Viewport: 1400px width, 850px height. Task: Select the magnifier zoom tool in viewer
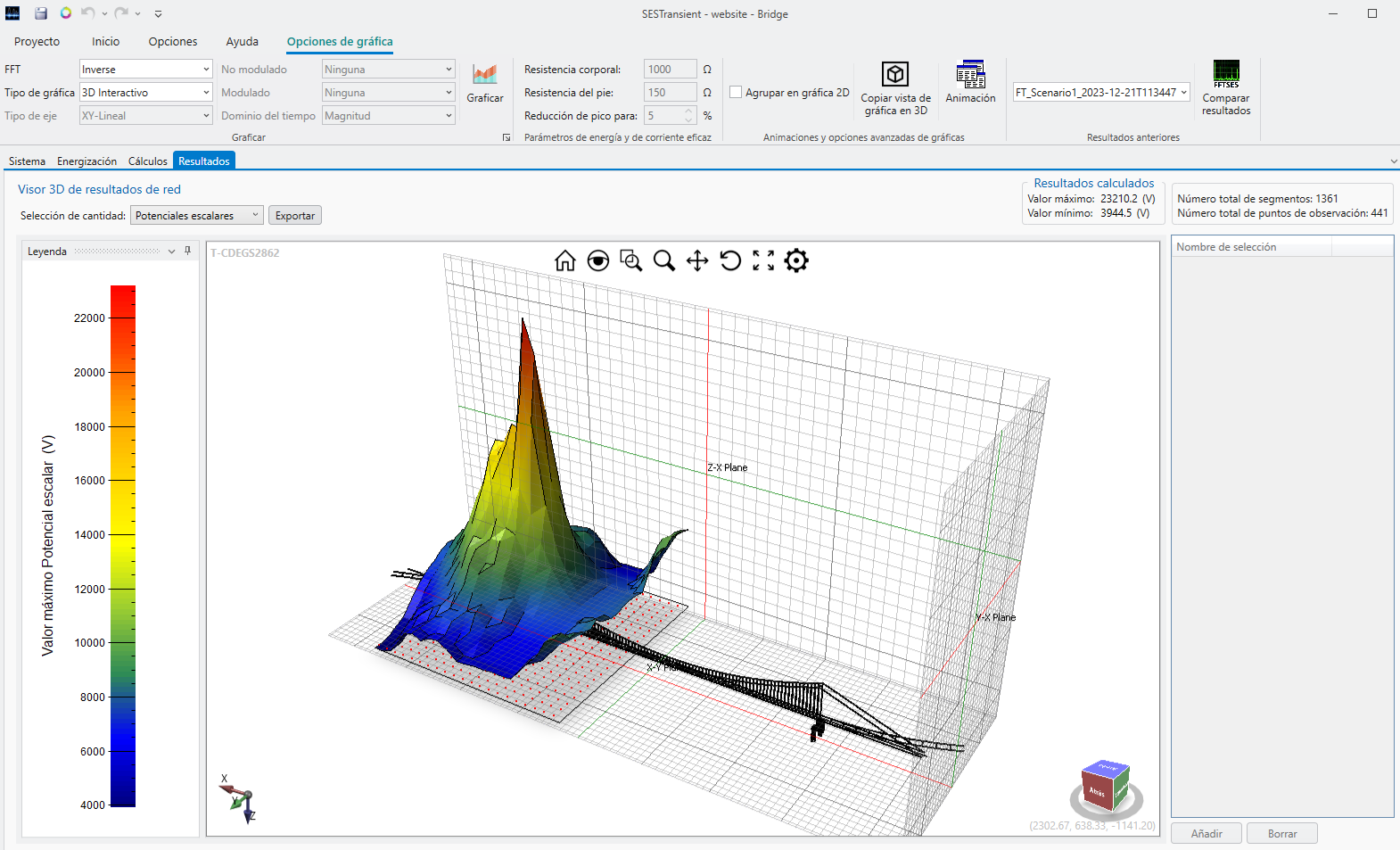664,260
